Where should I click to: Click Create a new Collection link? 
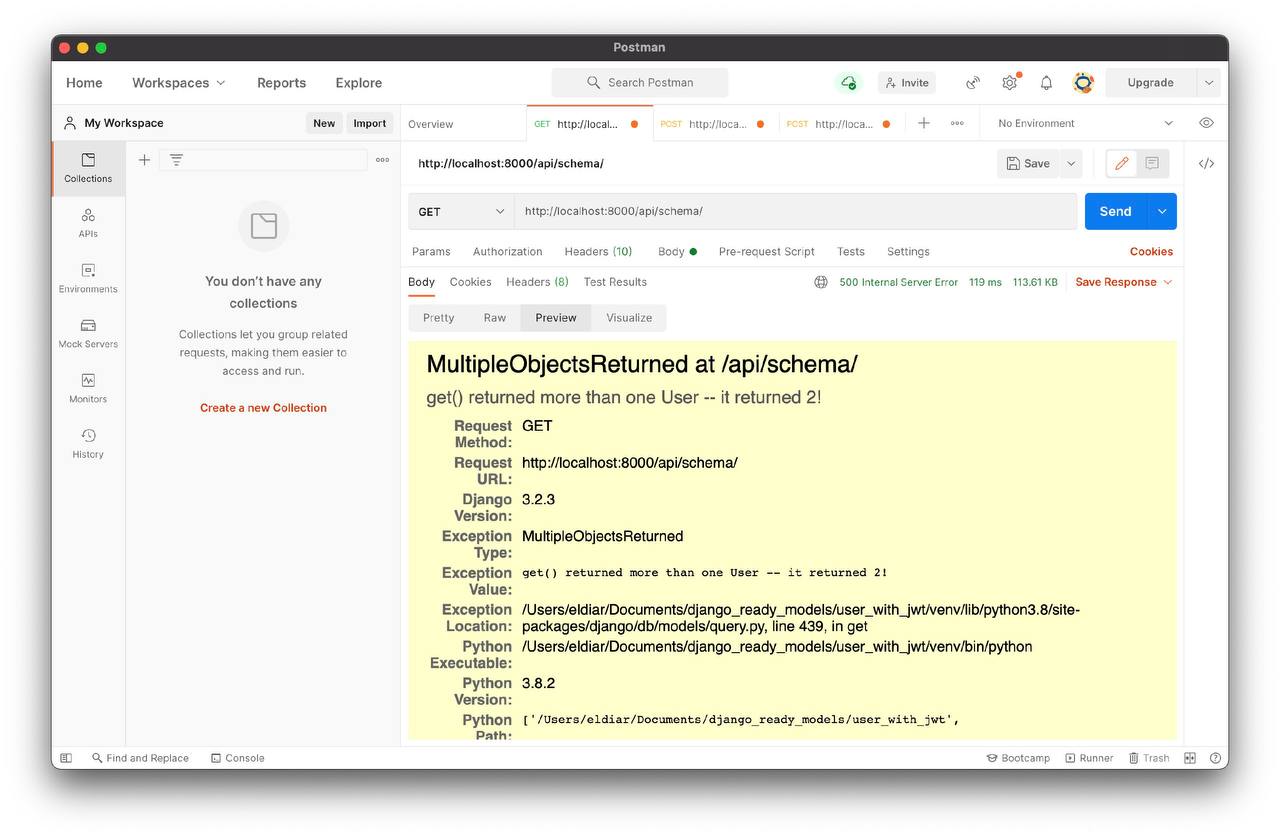(x=263, y=408)
